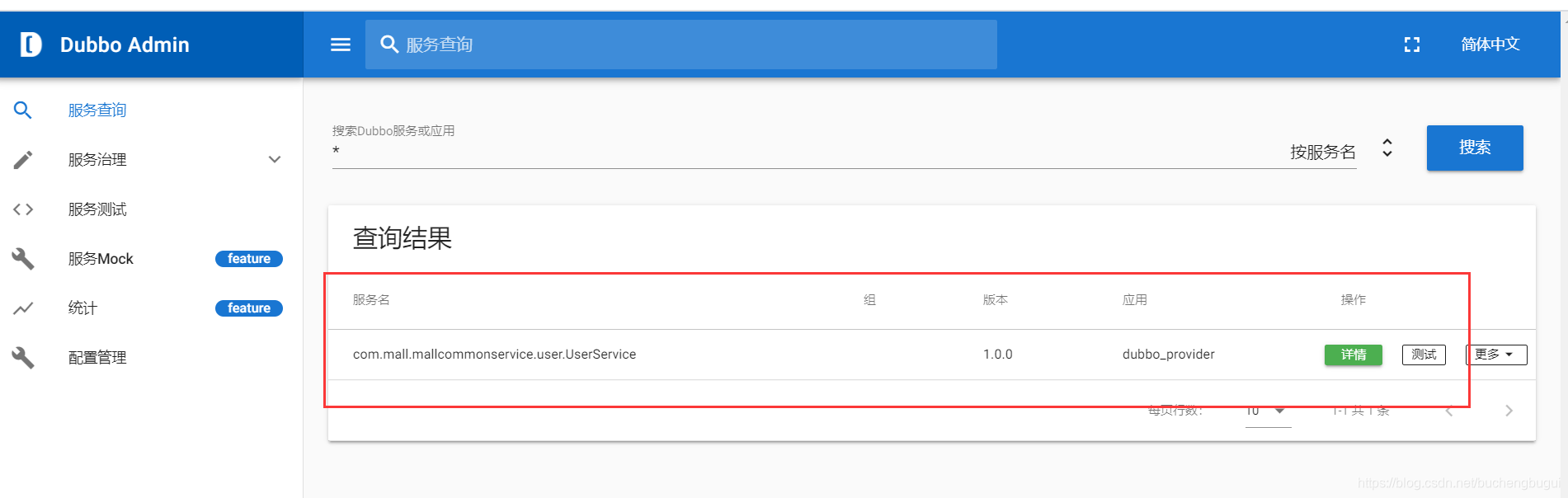Click the wrench icon for 服务Mock
Viewport: 1568px width, 498px height.
click(23, 259)
